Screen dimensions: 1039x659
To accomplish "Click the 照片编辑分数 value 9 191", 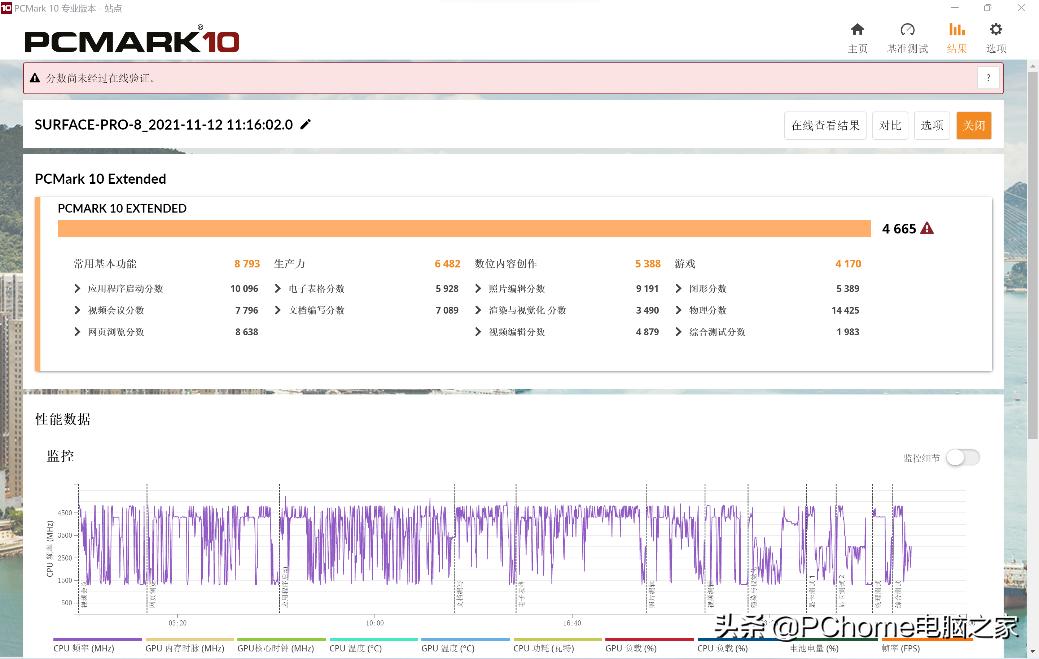I will pyautogui.click(x=647, y=289).
